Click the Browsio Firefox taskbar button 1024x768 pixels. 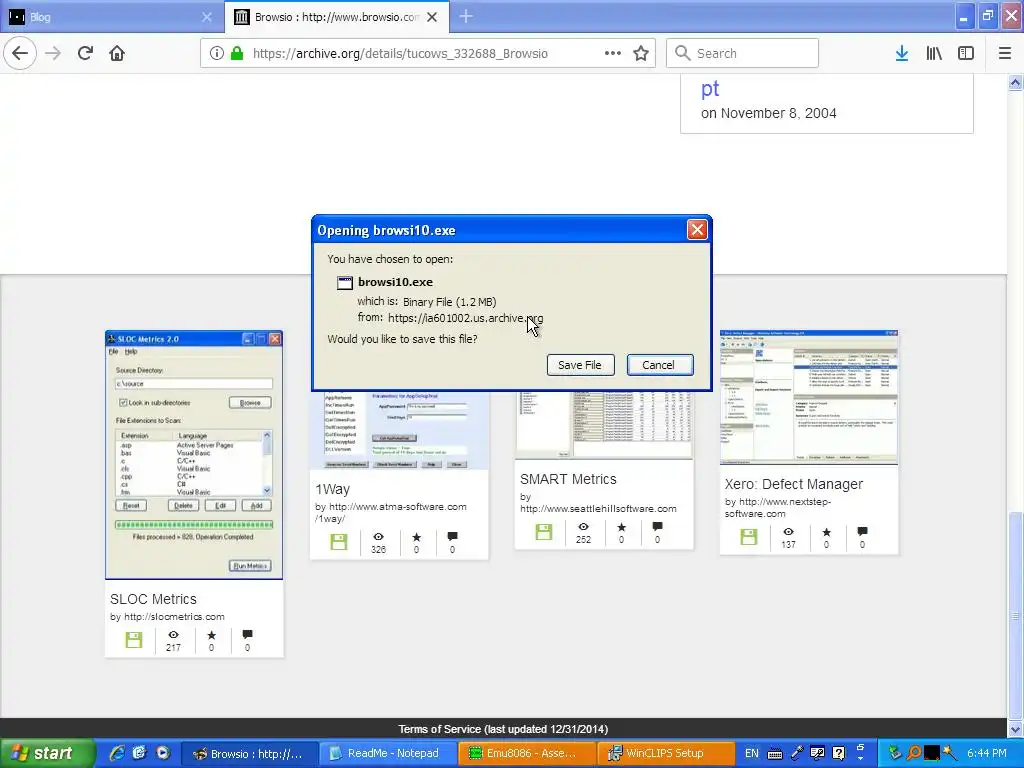250,753
